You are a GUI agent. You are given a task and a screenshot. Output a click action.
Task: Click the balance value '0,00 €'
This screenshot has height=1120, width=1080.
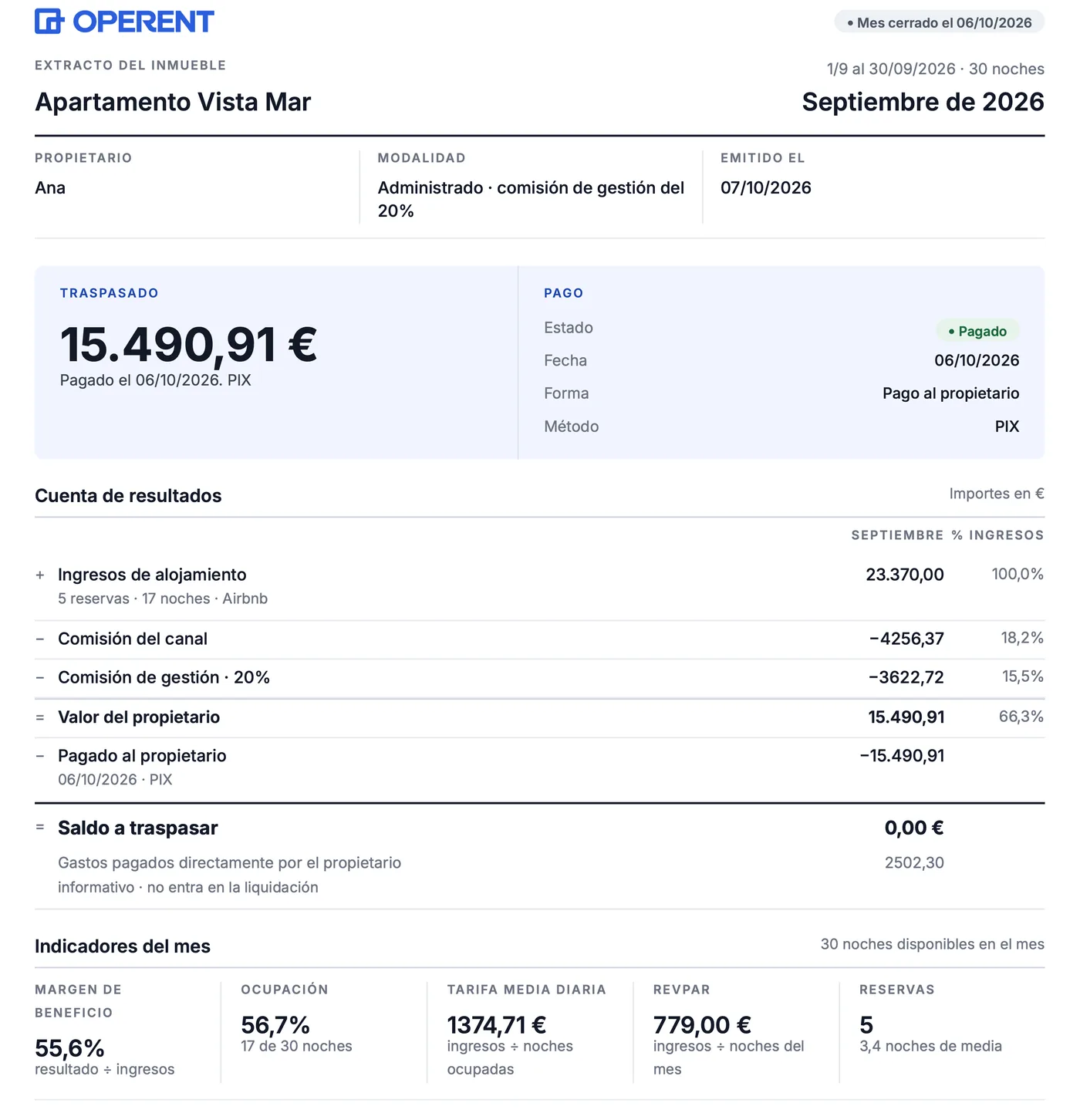914,828
